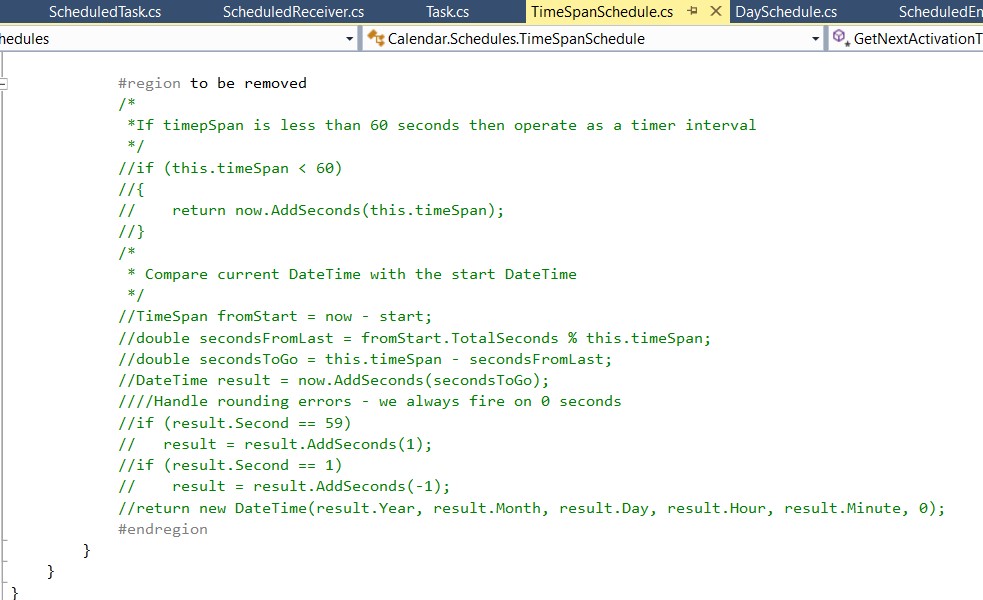Click the '//TimeSpan fromStart = now - start;' line
983x600 pixels.
click(x=275, y=316)
